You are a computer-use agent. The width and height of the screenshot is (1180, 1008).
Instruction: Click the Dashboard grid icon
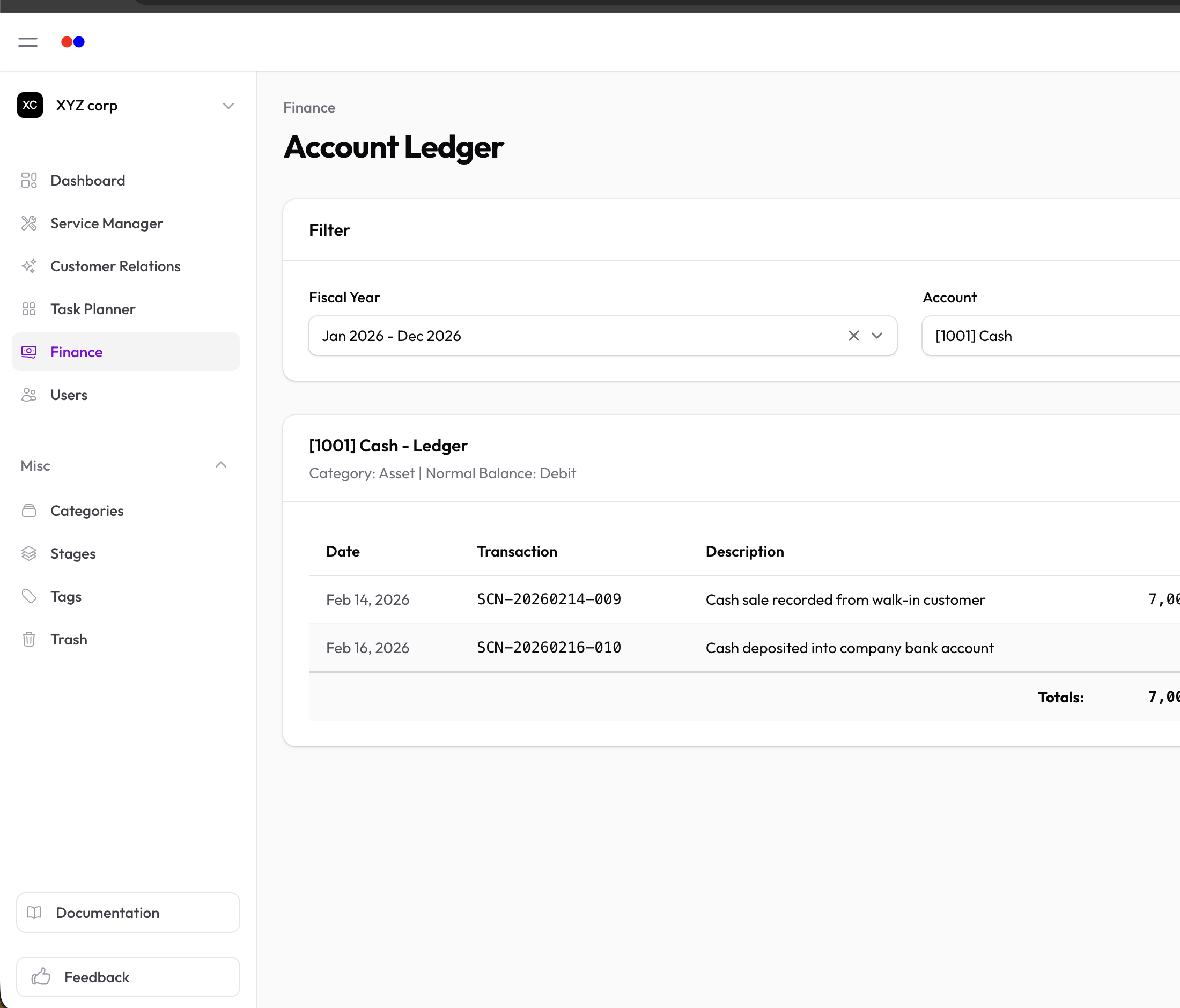coord(29,181)
